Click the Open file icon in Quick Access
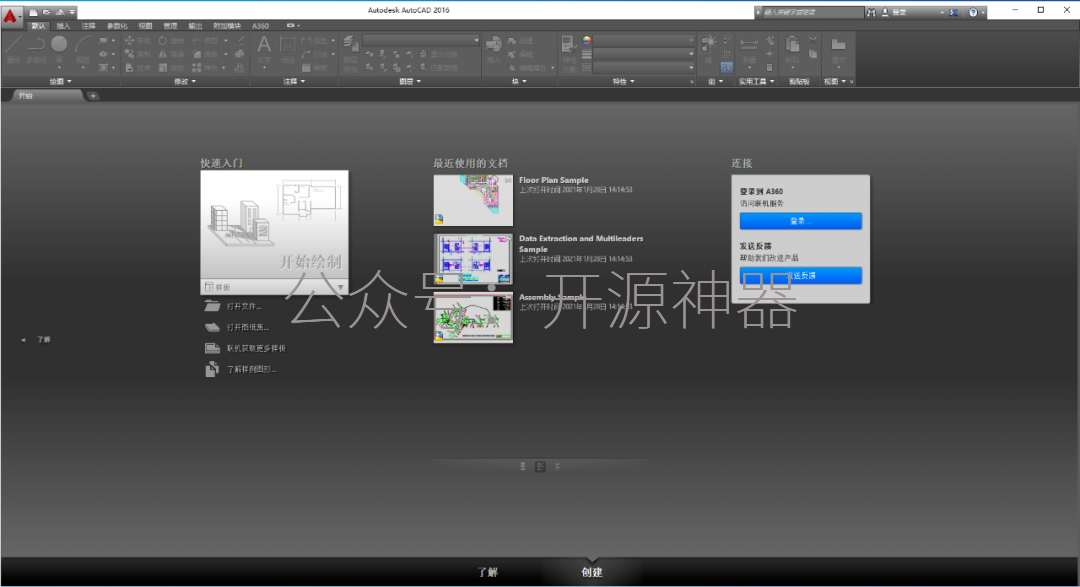This screenshot has height=587, width=1080. (46, 12)
